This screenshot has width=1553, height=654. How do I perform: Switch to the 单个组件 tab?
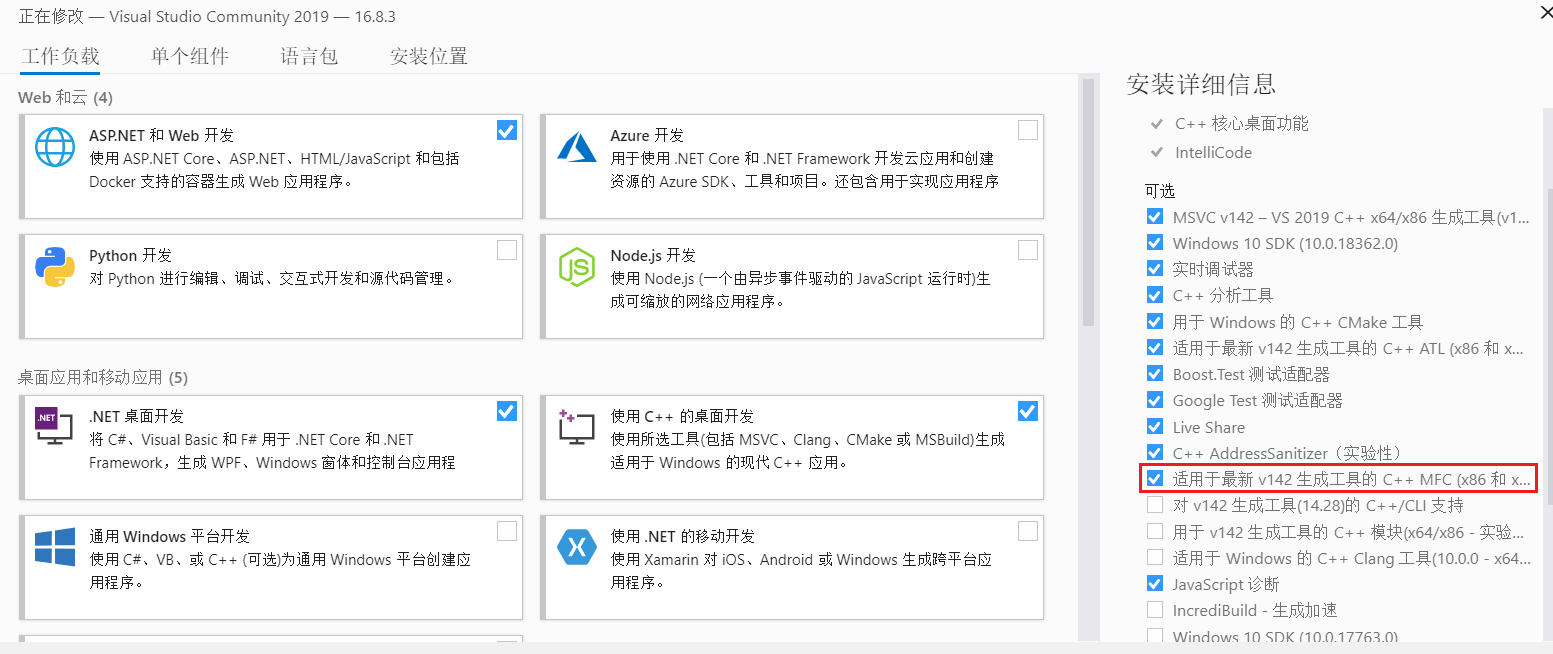(190, 56)
